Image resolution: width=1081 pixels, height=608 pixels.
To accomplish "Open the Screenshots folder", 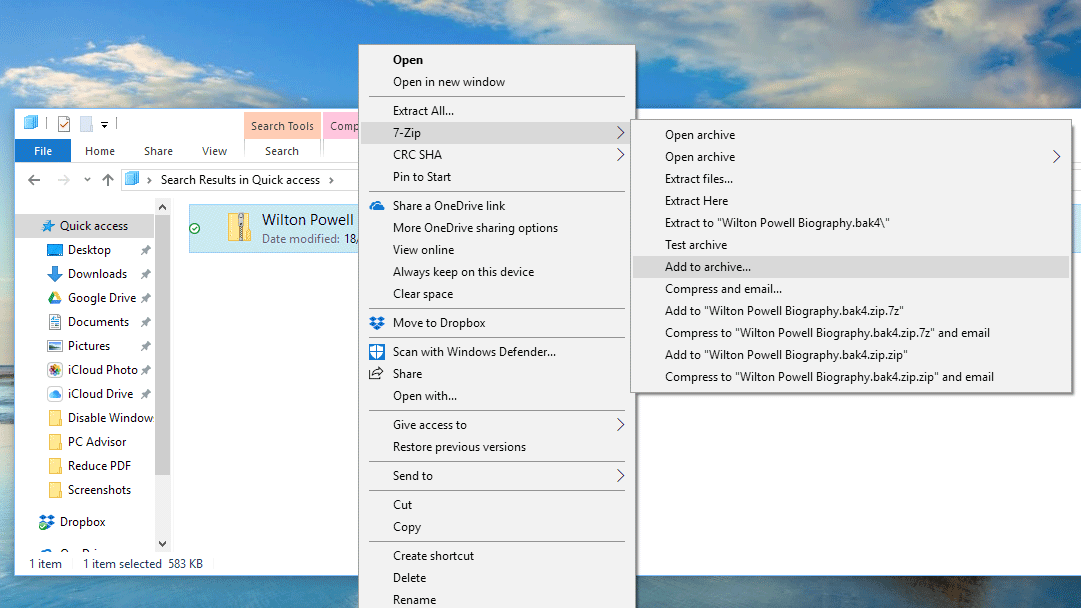I will 100,489.
